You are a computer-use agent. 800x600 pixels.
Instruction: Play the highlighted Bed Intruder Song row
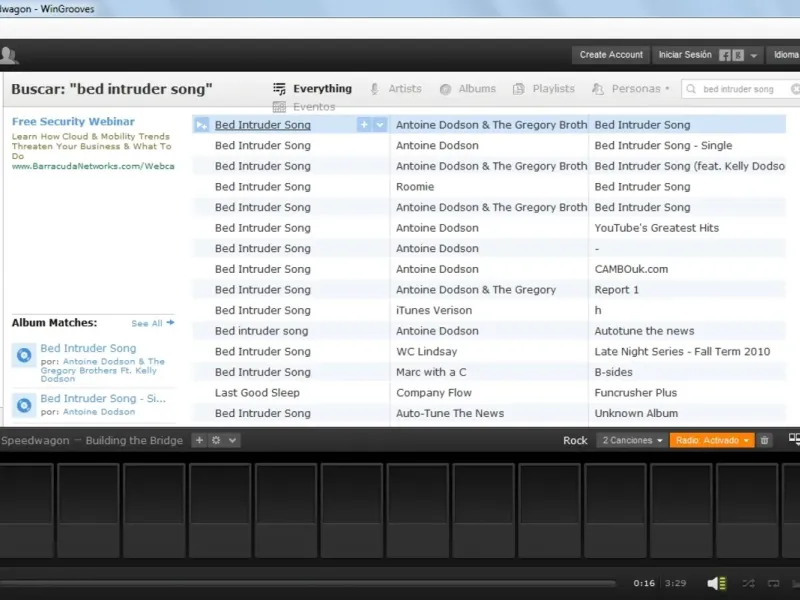(202, 125)
